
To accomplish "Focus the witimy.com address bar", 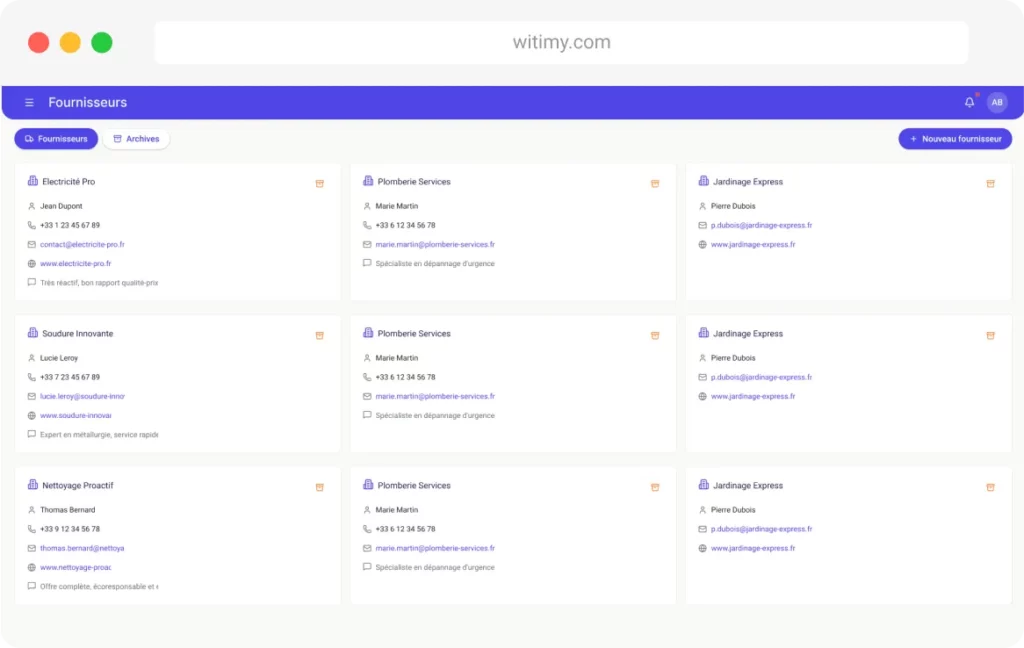I will coord(561,42).
